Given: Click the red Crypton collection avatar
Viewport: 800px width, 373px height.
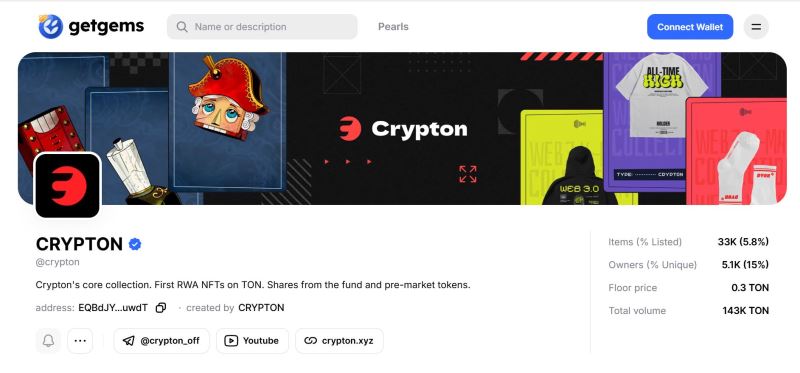Looking at the screenshot, I should [67, 186].
